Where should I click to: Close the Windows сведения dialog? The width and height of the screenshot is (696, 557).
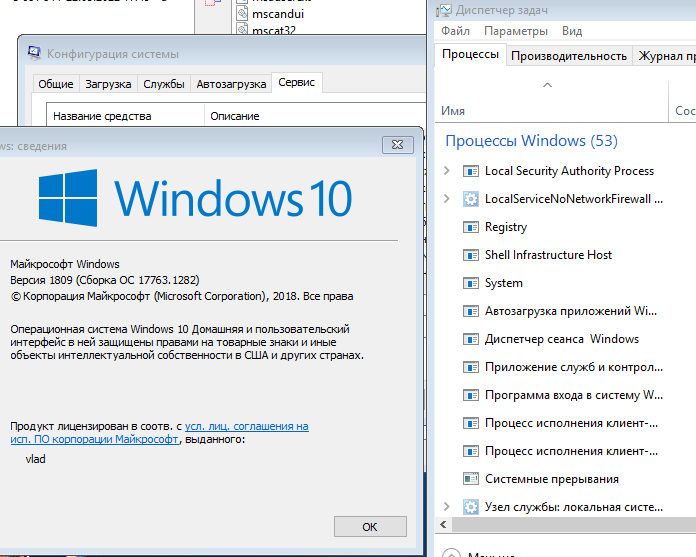click(398, 145)
